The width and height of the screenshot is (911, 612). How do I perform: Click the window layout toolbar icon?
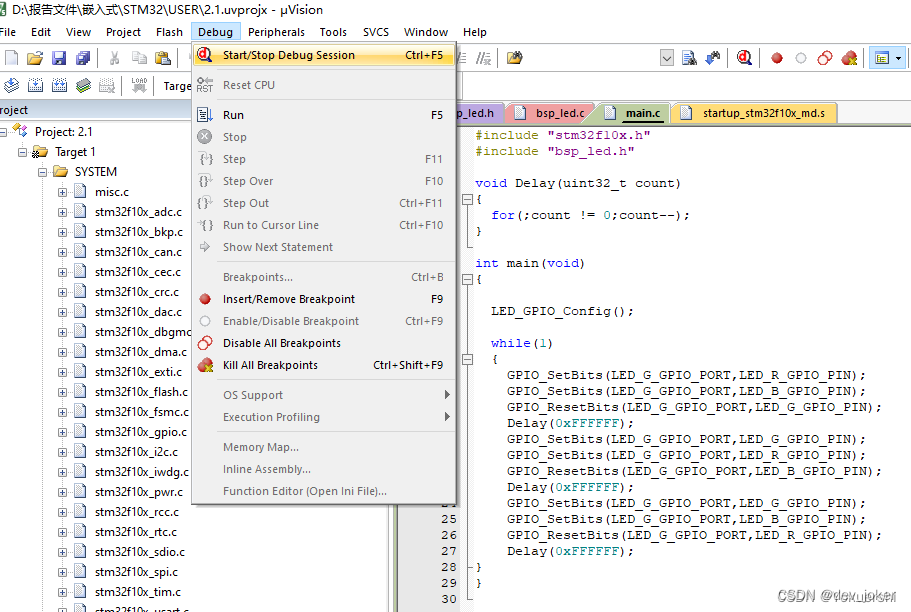tap(882, 58)
